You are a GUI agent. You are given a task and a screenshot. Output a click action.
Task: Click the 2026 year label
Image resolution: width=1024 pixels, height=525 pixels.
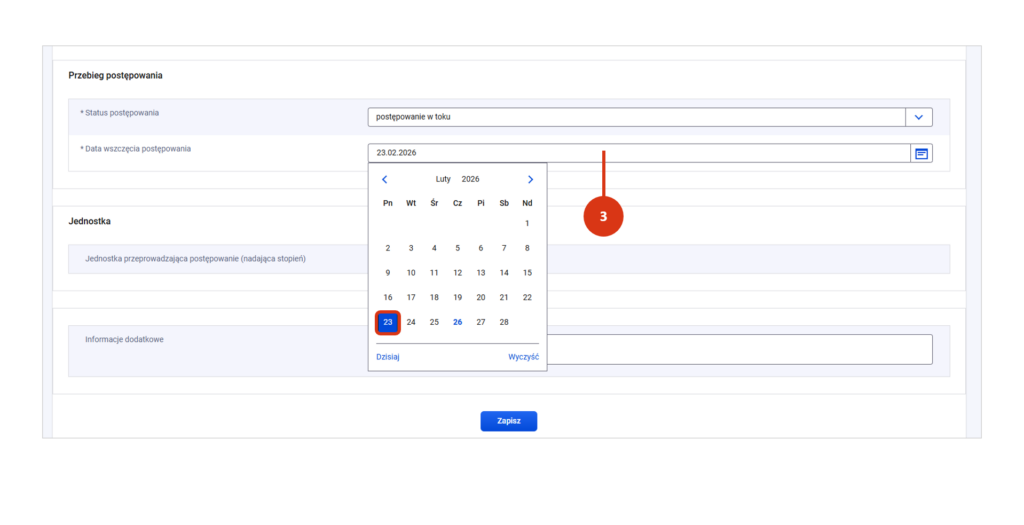pos(470,180)
